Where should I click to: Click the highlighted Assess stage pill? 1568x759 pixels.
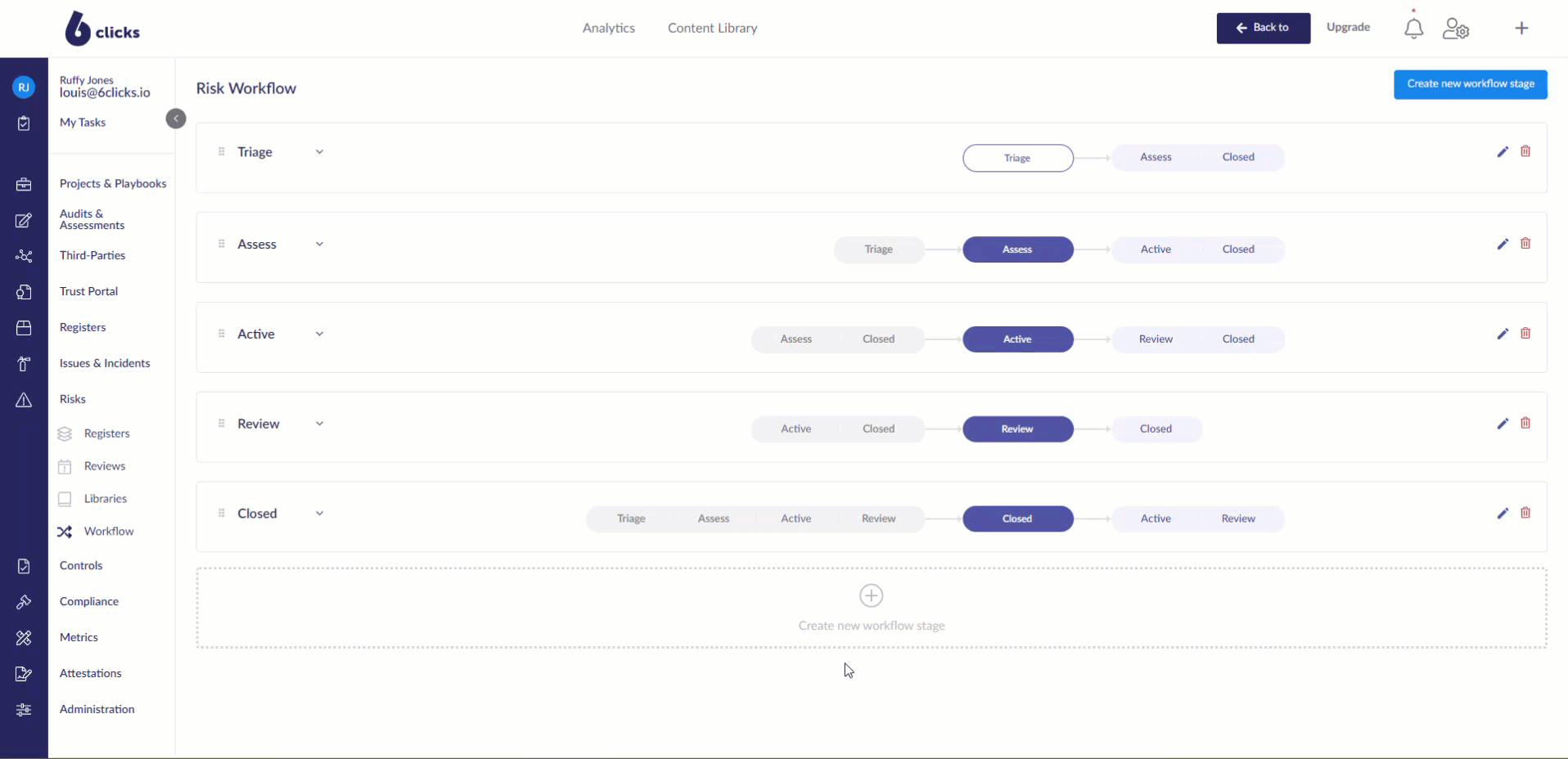pyautogui.click(x=1018, y=249)
